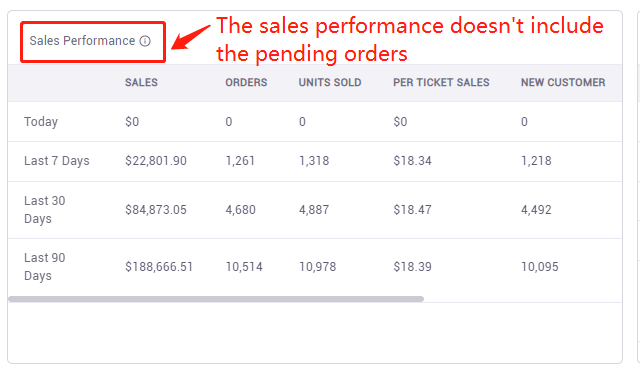
Task: Click the $84,873.05 sales value
Action: (x=156, y=210)
